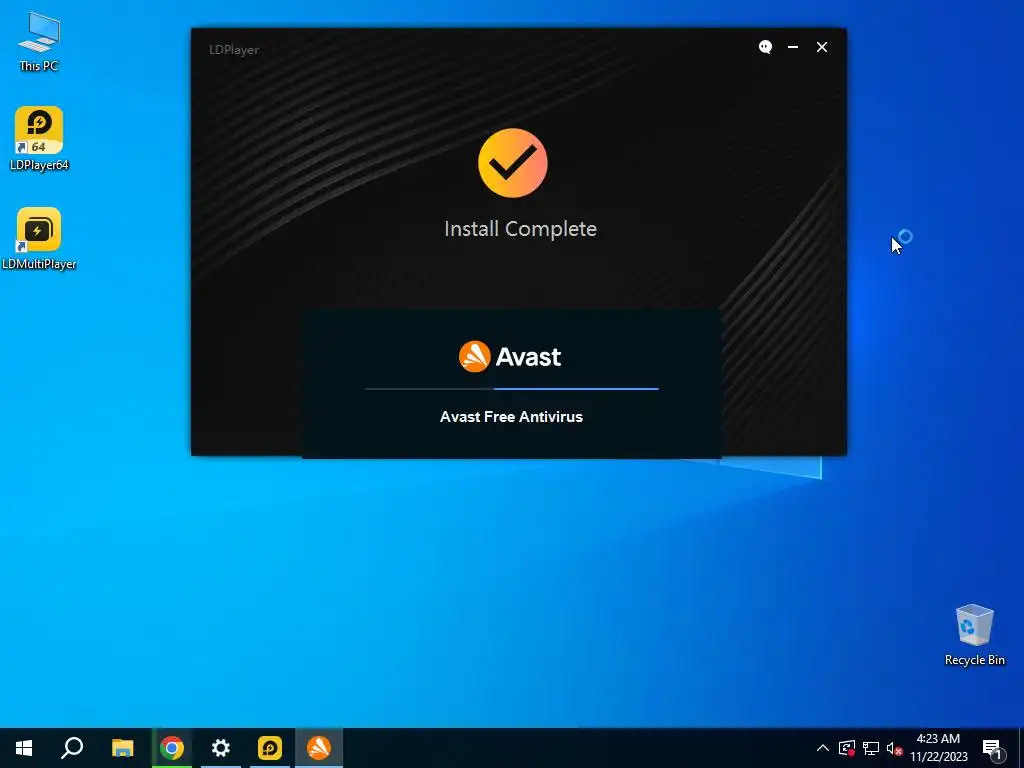Click the LDPlayer title text
The width and height of the screenshot is (1024, 768).
coord(234,50)
